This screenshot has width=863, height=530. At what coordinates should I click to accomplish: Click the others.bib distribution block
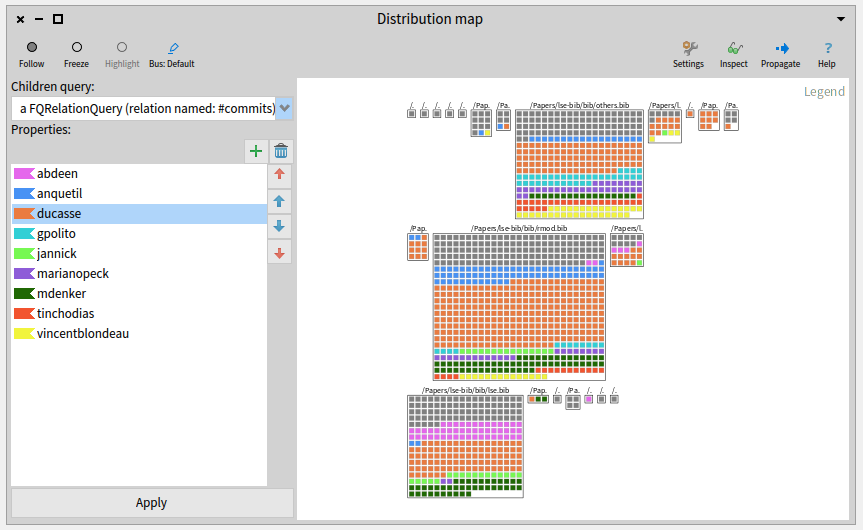tap(580, 164)
